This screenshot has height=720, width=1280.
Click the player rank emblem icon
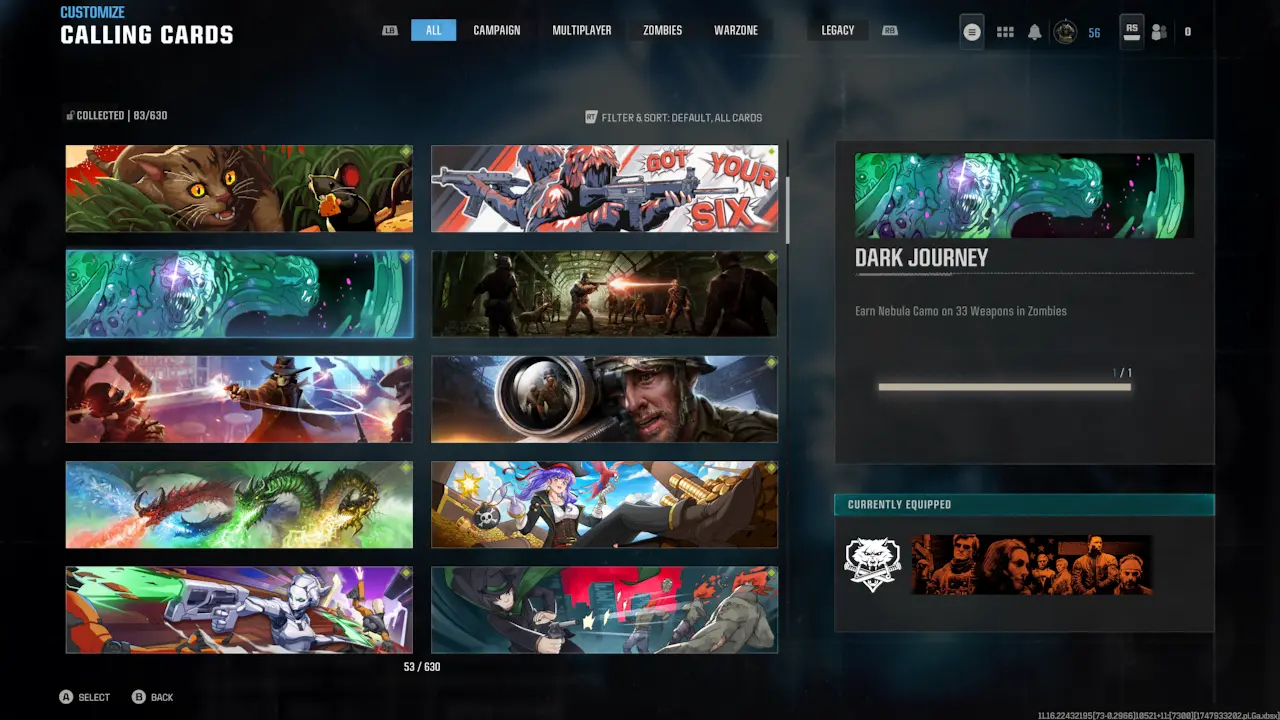pyautogui.click(x=1065, y=32)
